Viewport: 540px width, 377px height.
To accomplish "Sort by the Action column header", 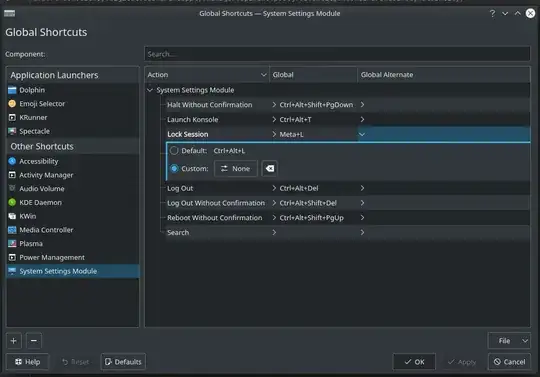I will pyautogui.click(x=207, y=75).
